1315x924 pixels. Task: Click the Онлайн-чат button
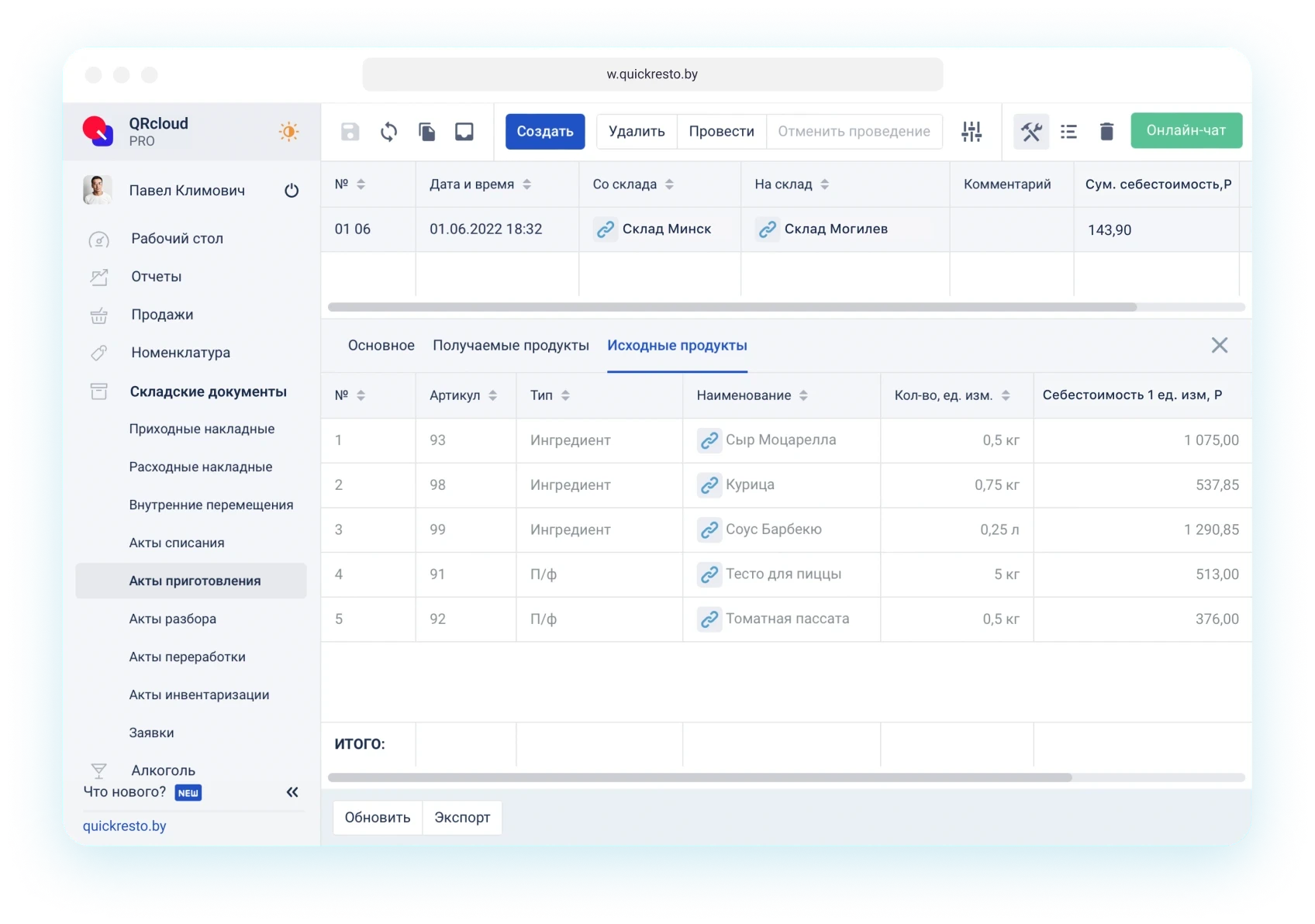(1186, 131)
